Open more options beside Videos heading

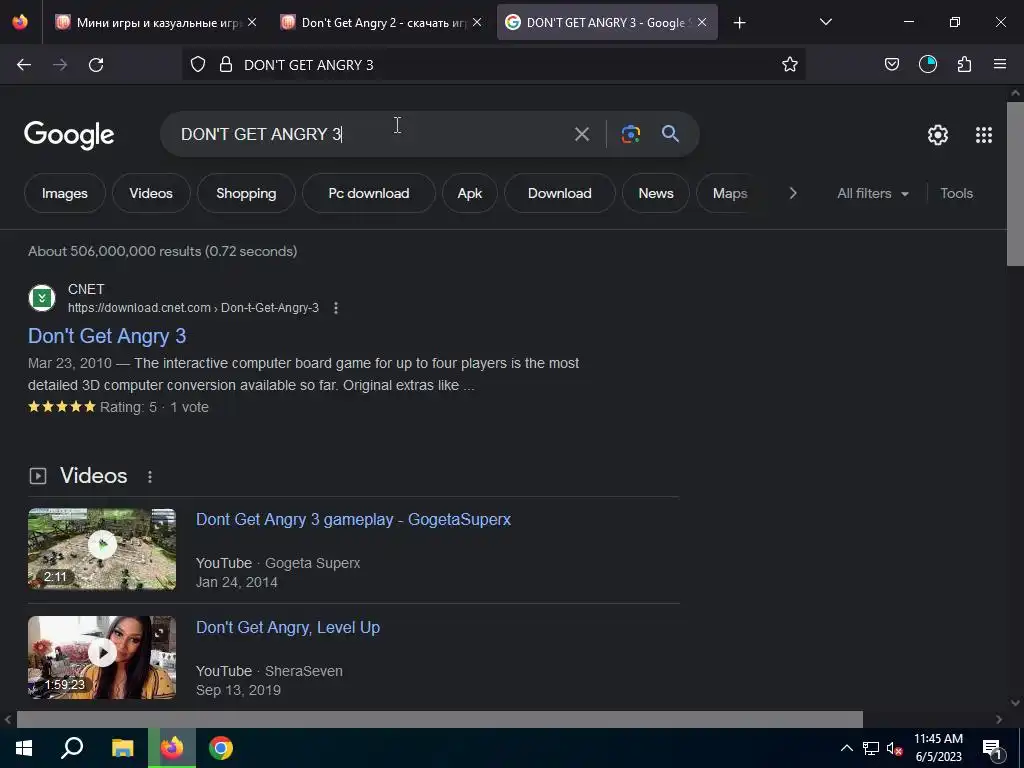tap(150, 477)
